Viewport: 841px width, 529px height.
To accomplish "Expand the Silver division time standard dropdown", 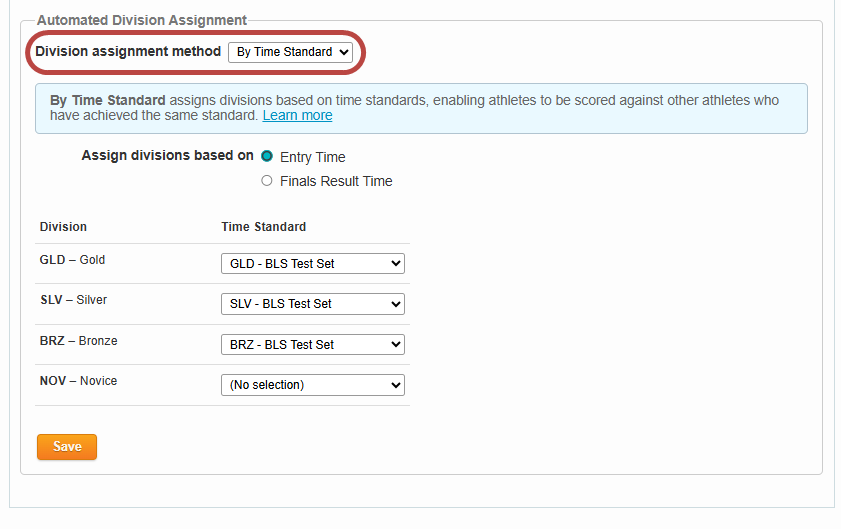I will [x=312, y=304].
